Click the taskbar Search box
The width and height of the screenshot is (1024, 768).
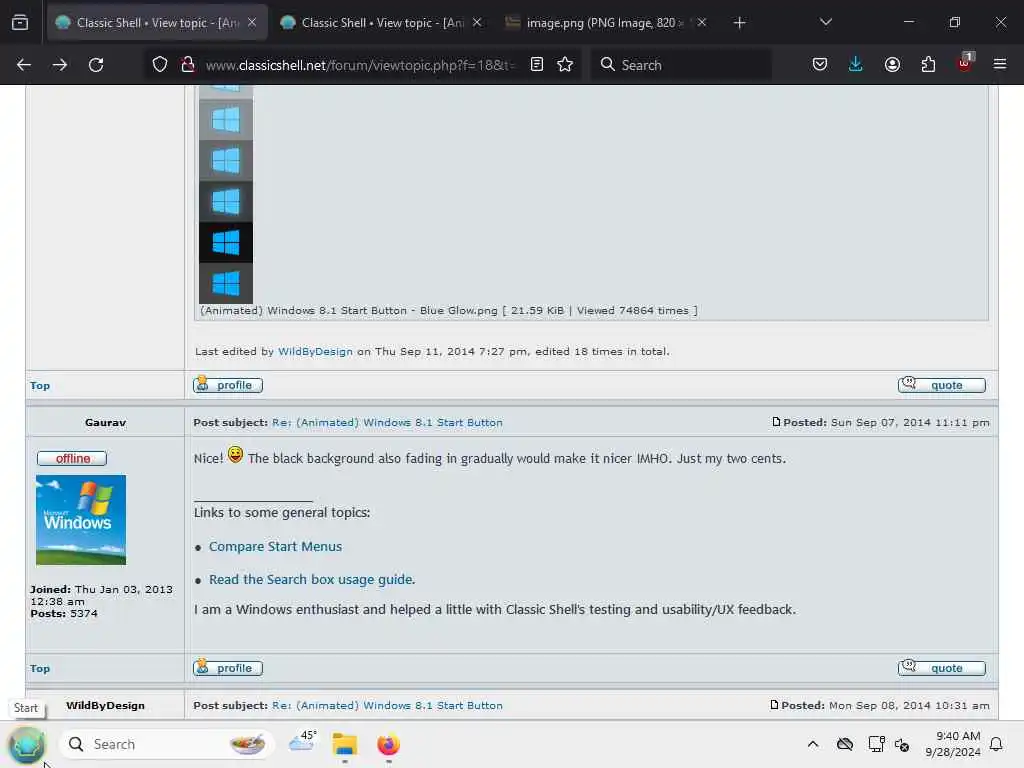point(167,744)
